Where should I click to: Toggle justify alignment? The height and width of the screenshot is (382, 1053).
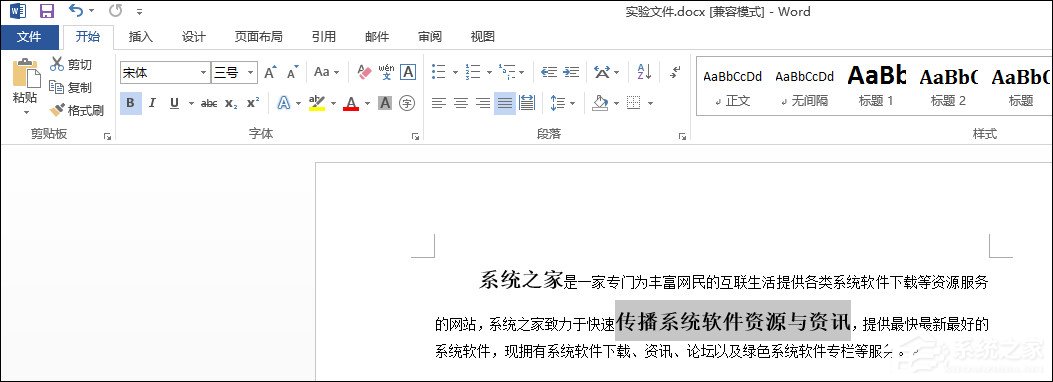(505, 103)
